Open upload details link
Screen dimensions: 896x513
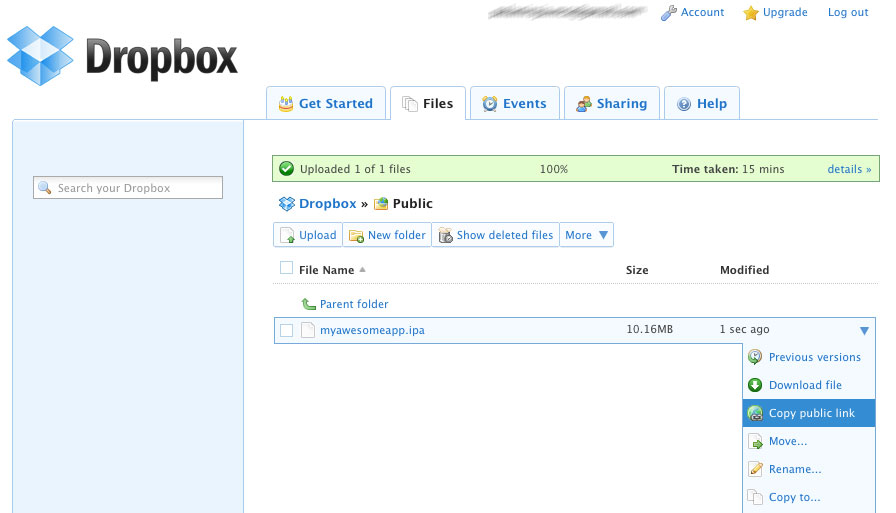849,169
